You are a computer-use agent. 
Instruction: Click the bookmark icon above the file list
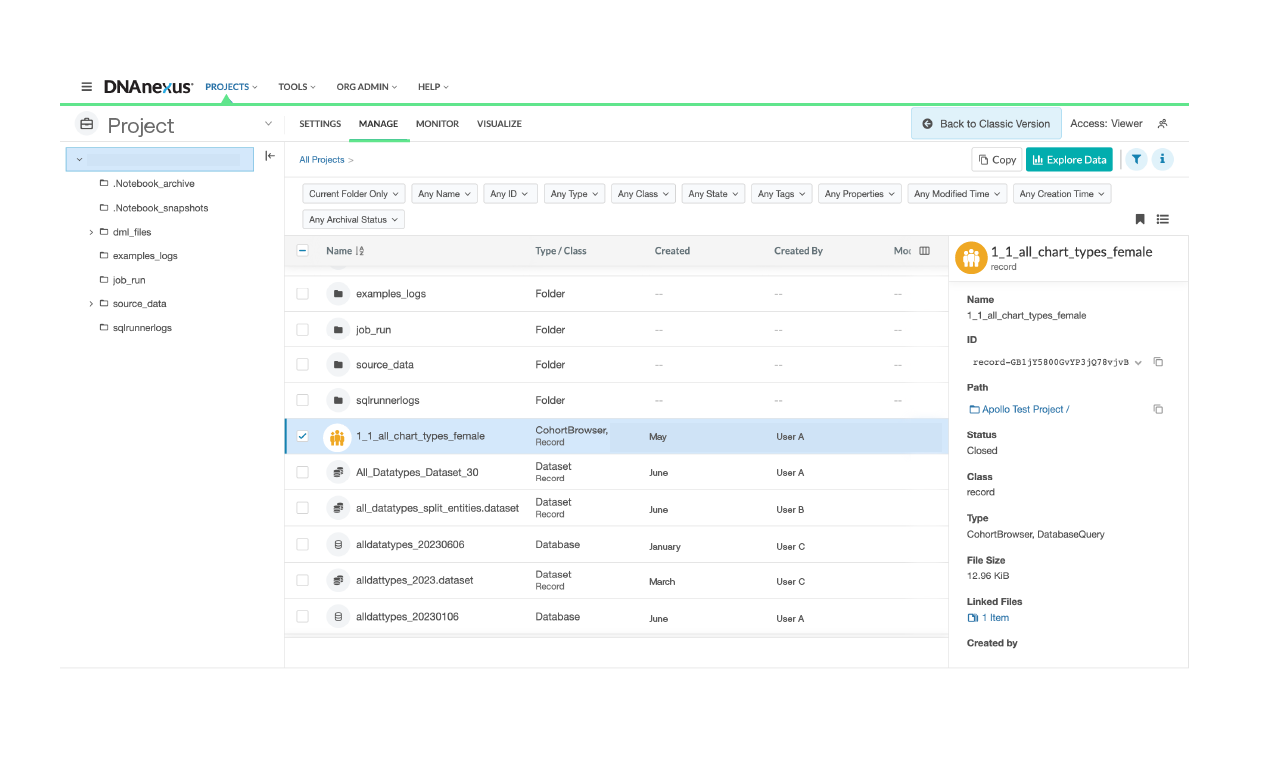pyautogui.click(x=1139, y=219)
